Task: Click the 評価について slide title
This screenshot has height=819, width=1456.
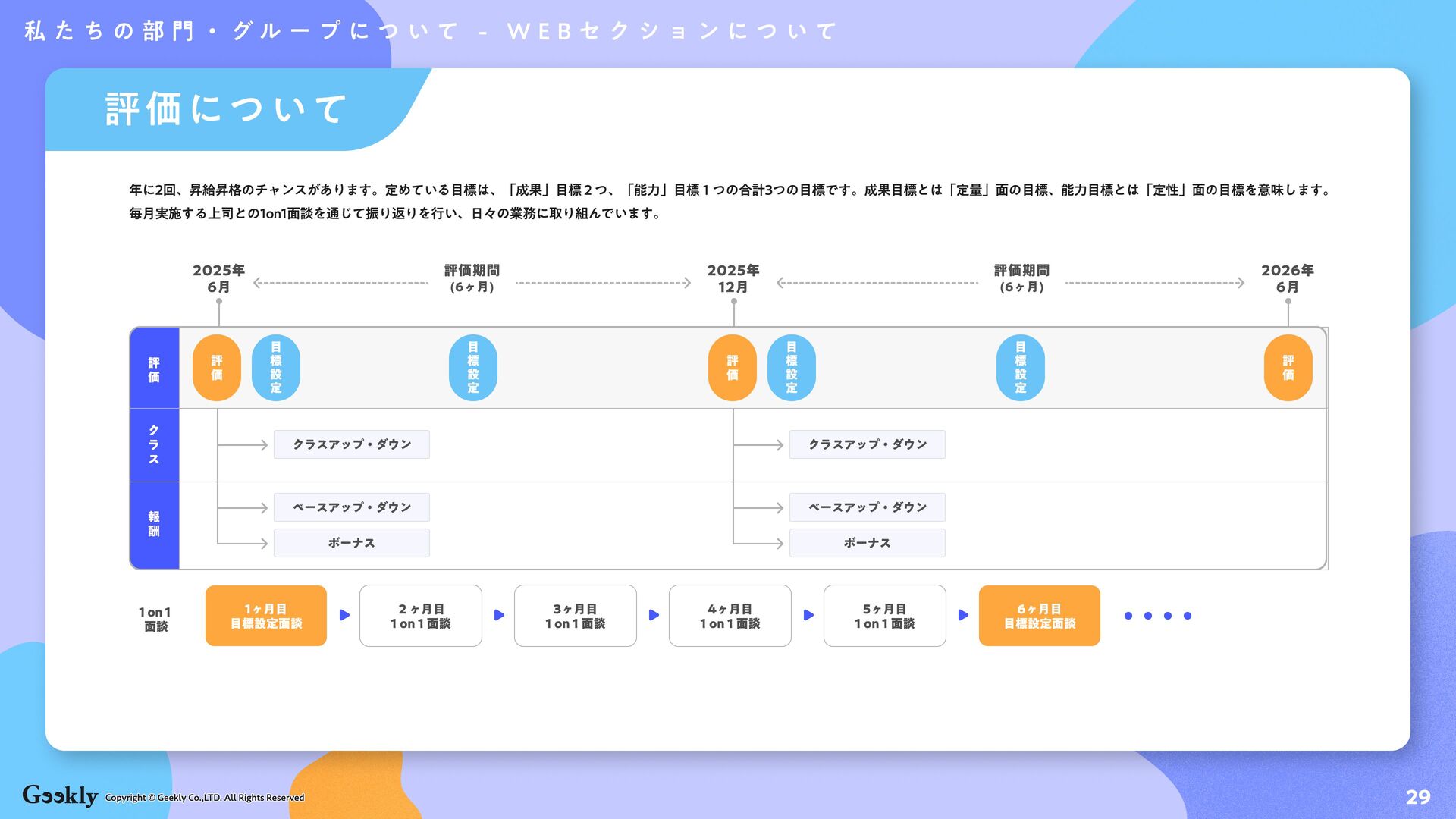Action: [226, 109]
